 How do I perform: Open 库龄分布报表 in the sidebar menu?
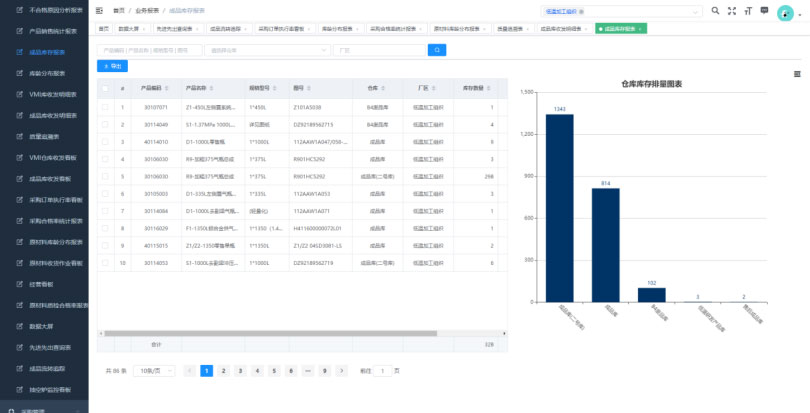tap(47, 73)
